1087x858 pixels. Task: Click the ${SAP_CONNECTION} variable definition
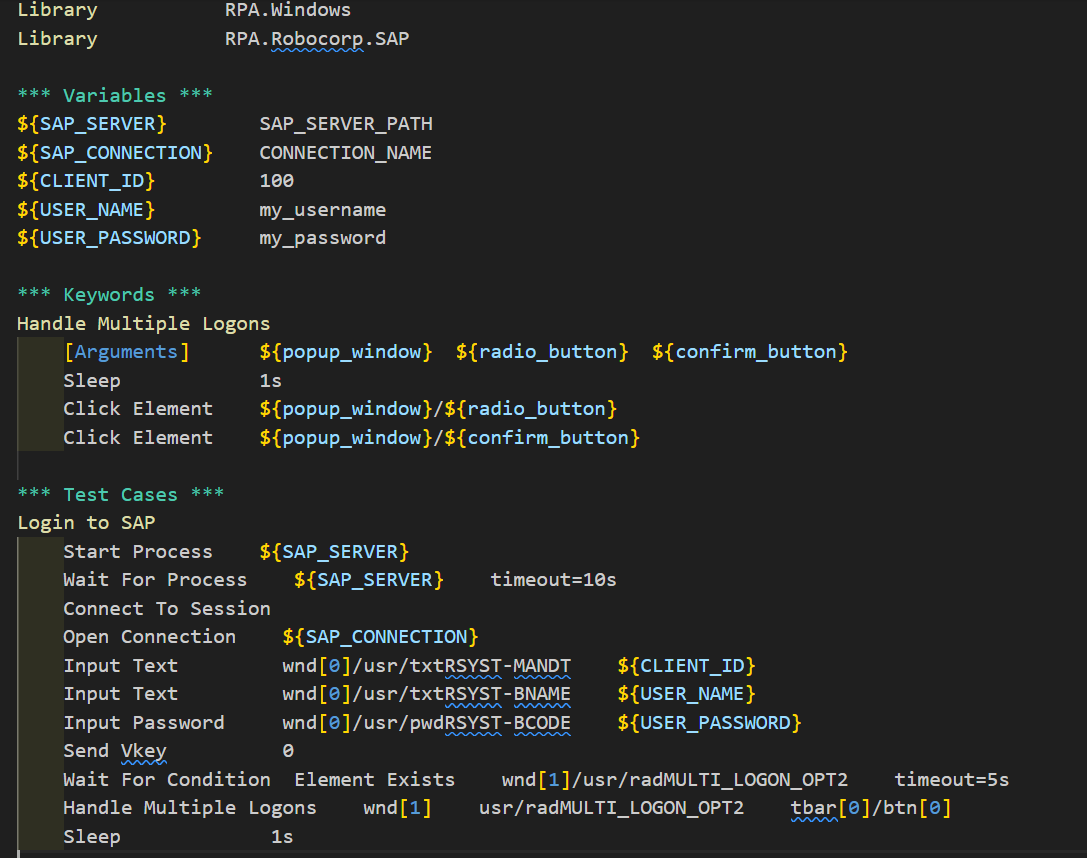(114, 152)
